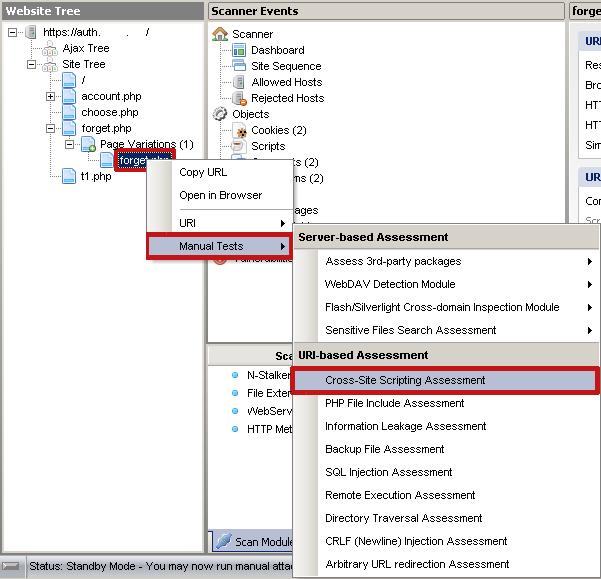Viewport: 601px width, 579px height.
Task: Run Remote Execution Assessment
Action: [446, 495]
